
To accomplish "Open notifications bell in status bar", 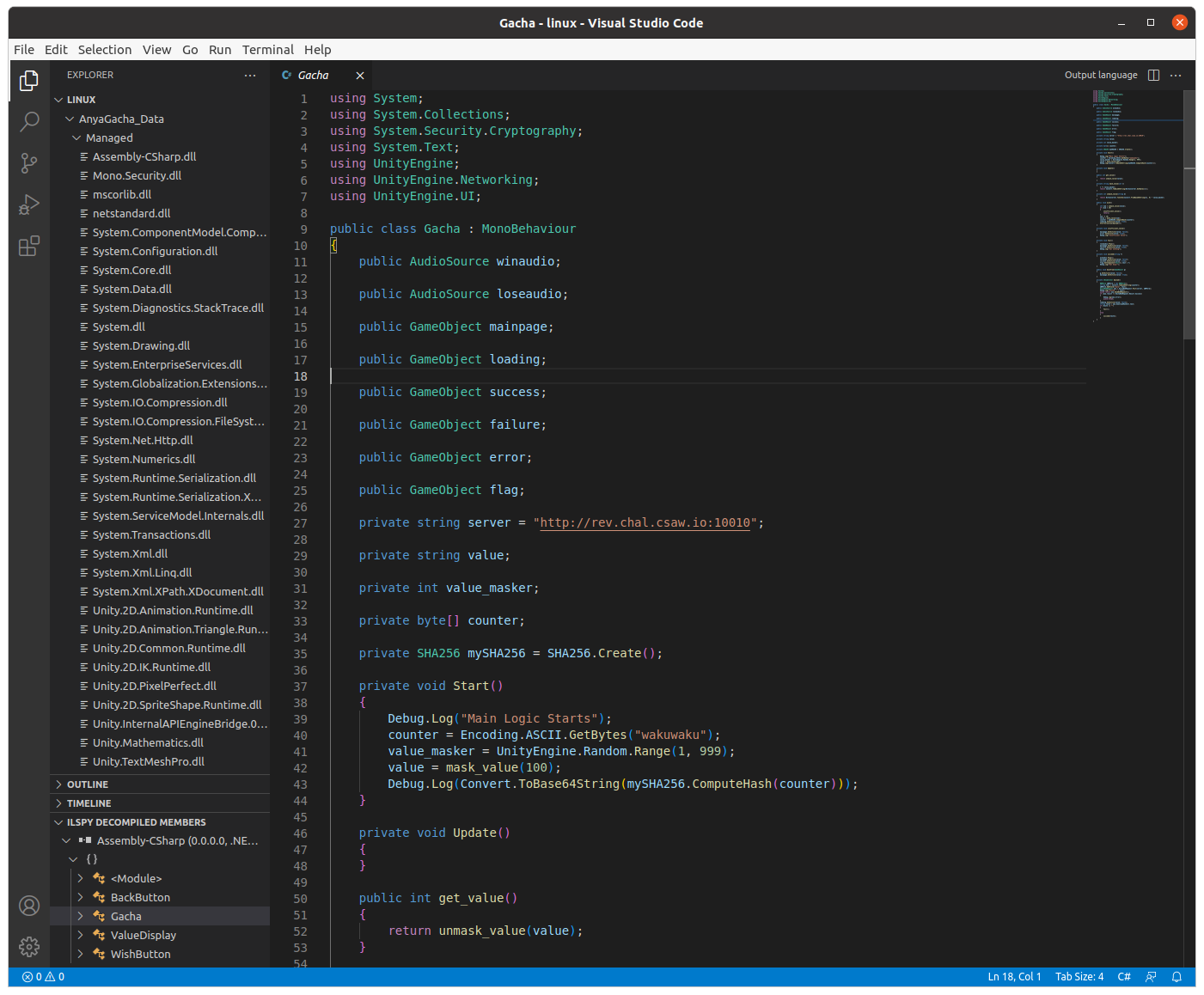I will 1176,977.
